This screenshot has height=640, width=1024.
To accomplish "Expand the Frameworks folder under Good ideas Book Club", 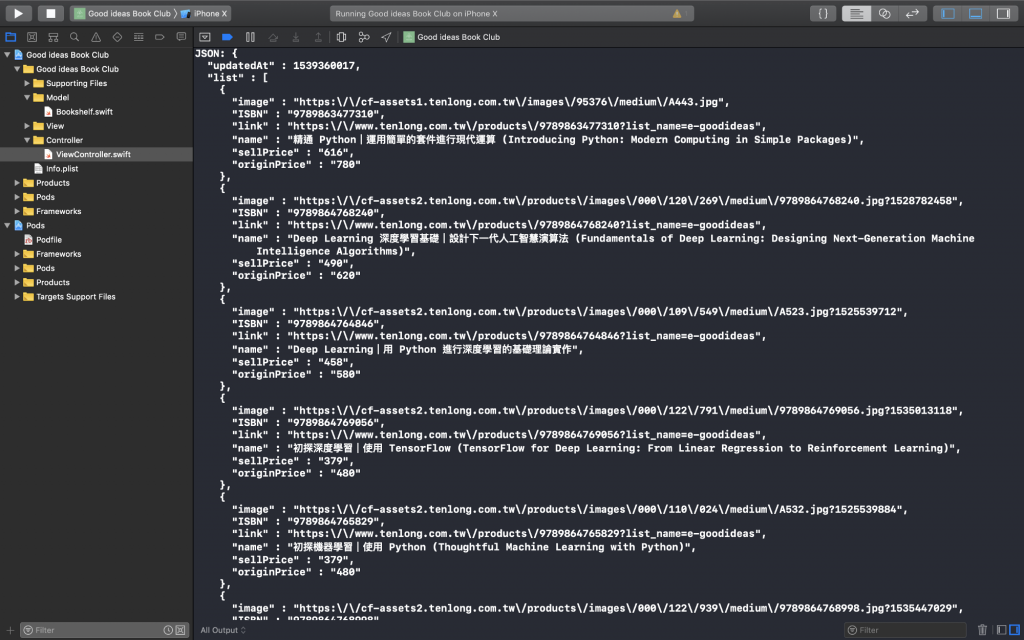I will click(x=17, y=212).
